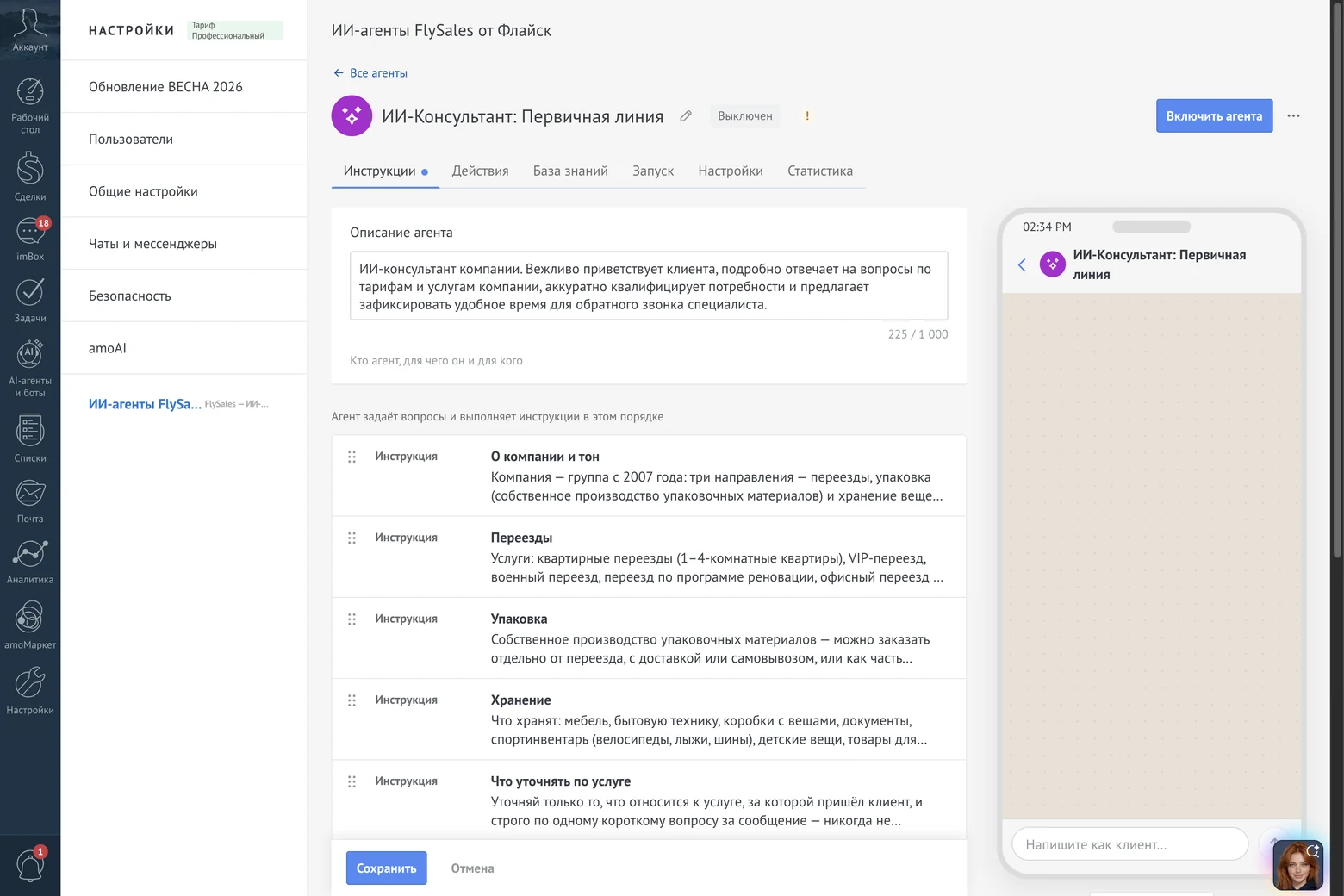Screen dimensions: 1344x896
Task: Click Сохранить button
Action: click(386, 868)
